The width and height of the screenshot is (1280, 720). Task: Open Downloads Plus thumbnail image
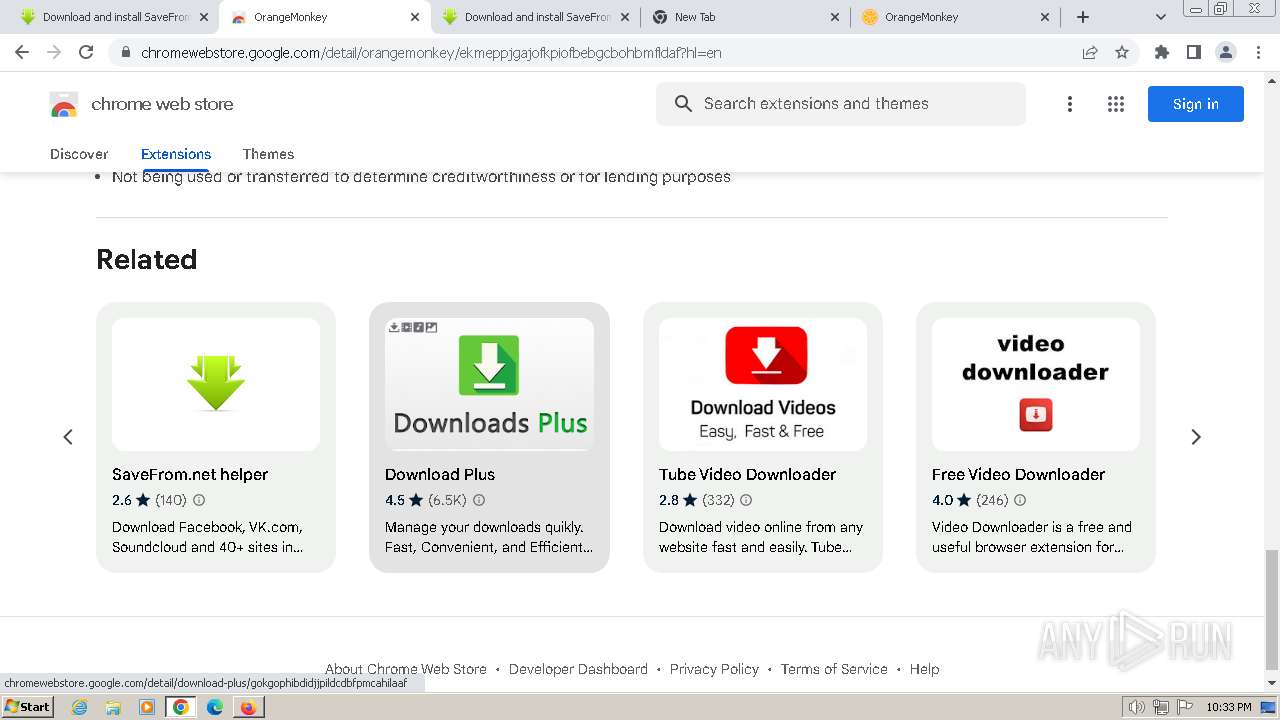click(489, 384)
